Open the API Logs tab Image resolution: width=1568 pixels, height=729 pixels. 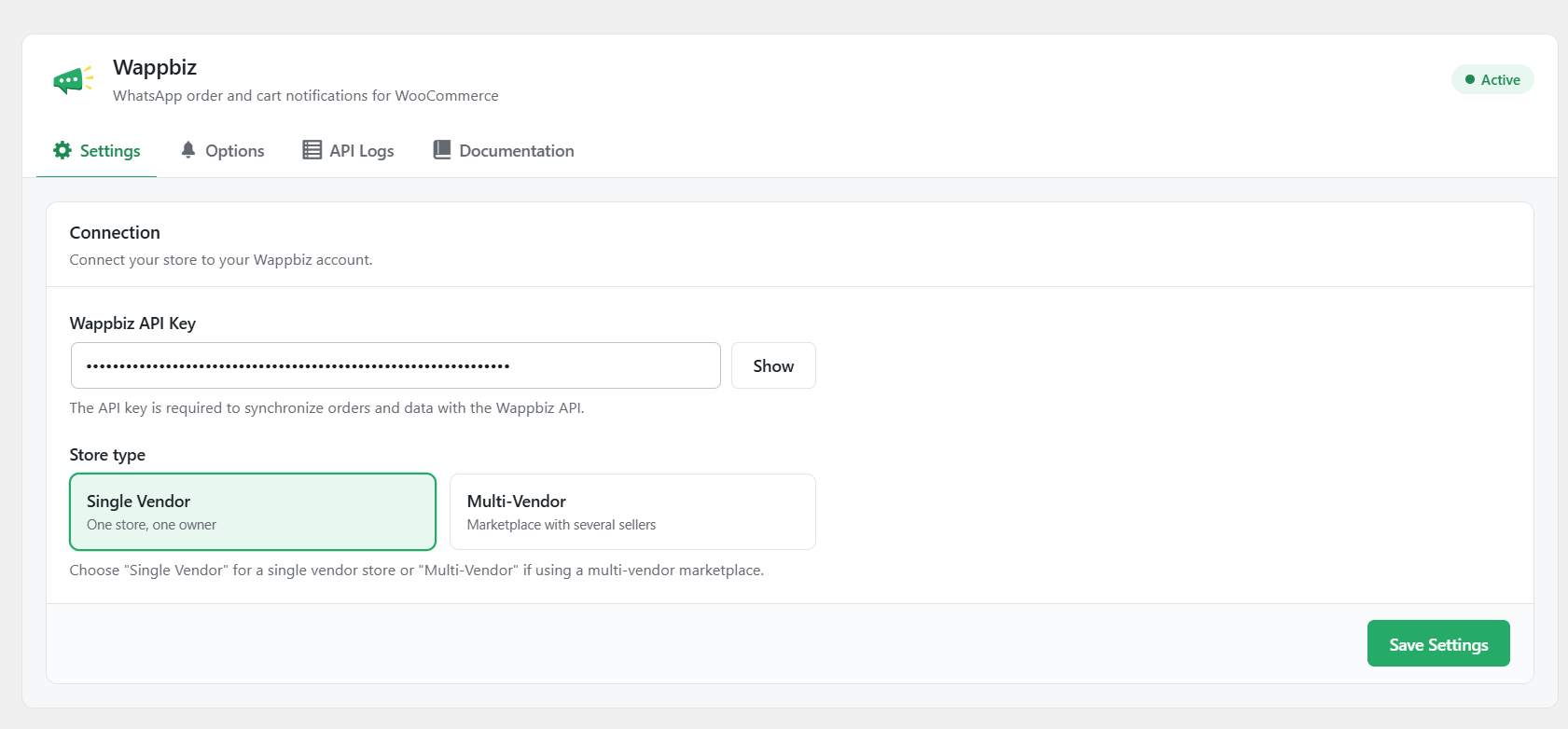pos(348,151)
